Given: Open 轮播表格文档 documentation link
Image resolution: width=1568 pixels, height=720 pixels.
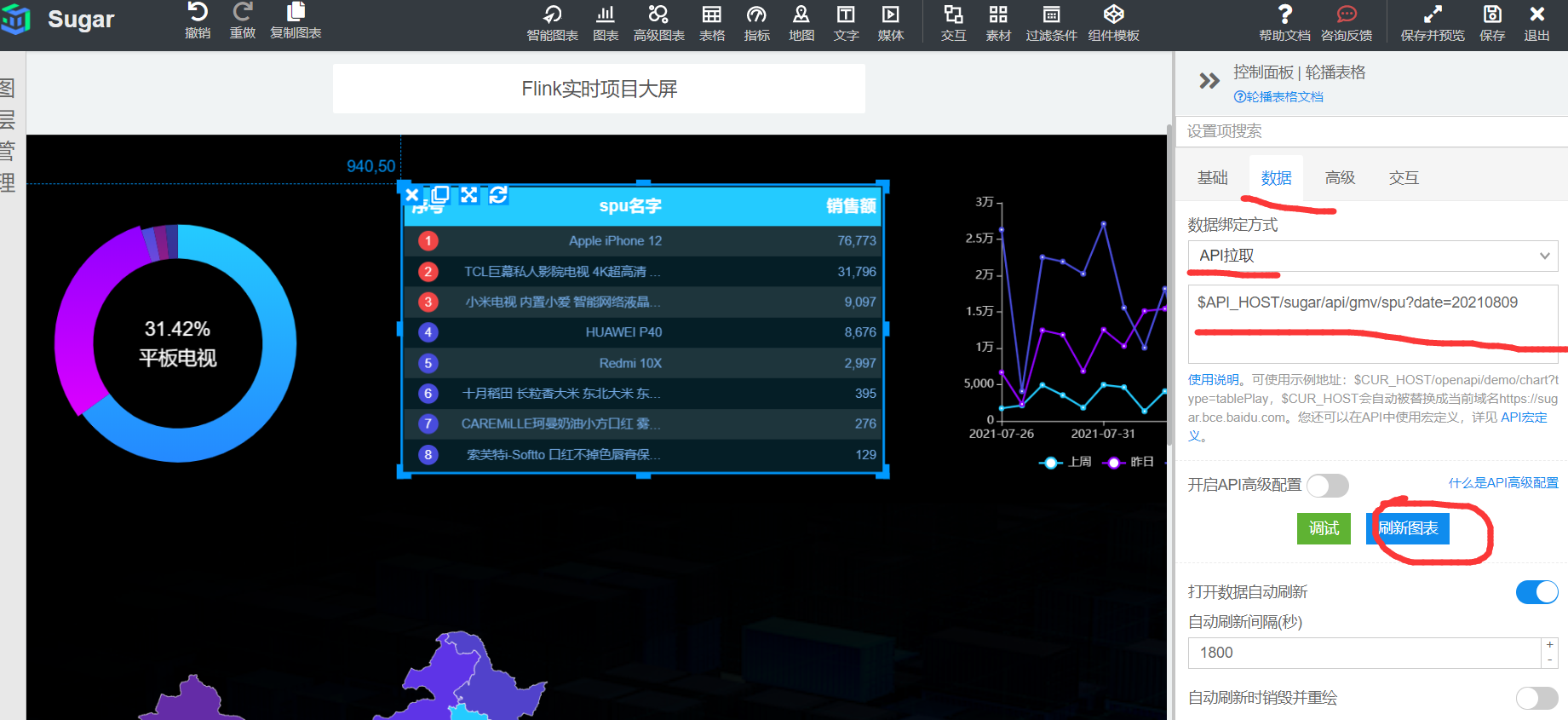Looking at the screenshot, I should click(1278, 97).
